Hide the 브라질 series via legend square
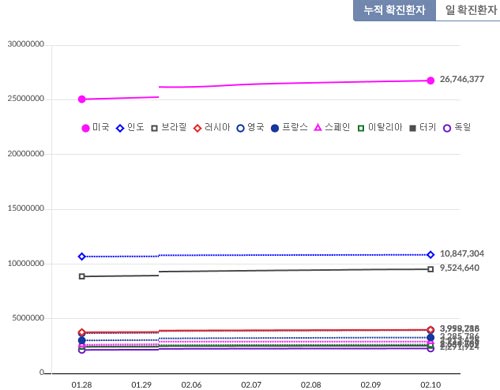Screen dimensions: 500x390 click(x=154, y=128)
